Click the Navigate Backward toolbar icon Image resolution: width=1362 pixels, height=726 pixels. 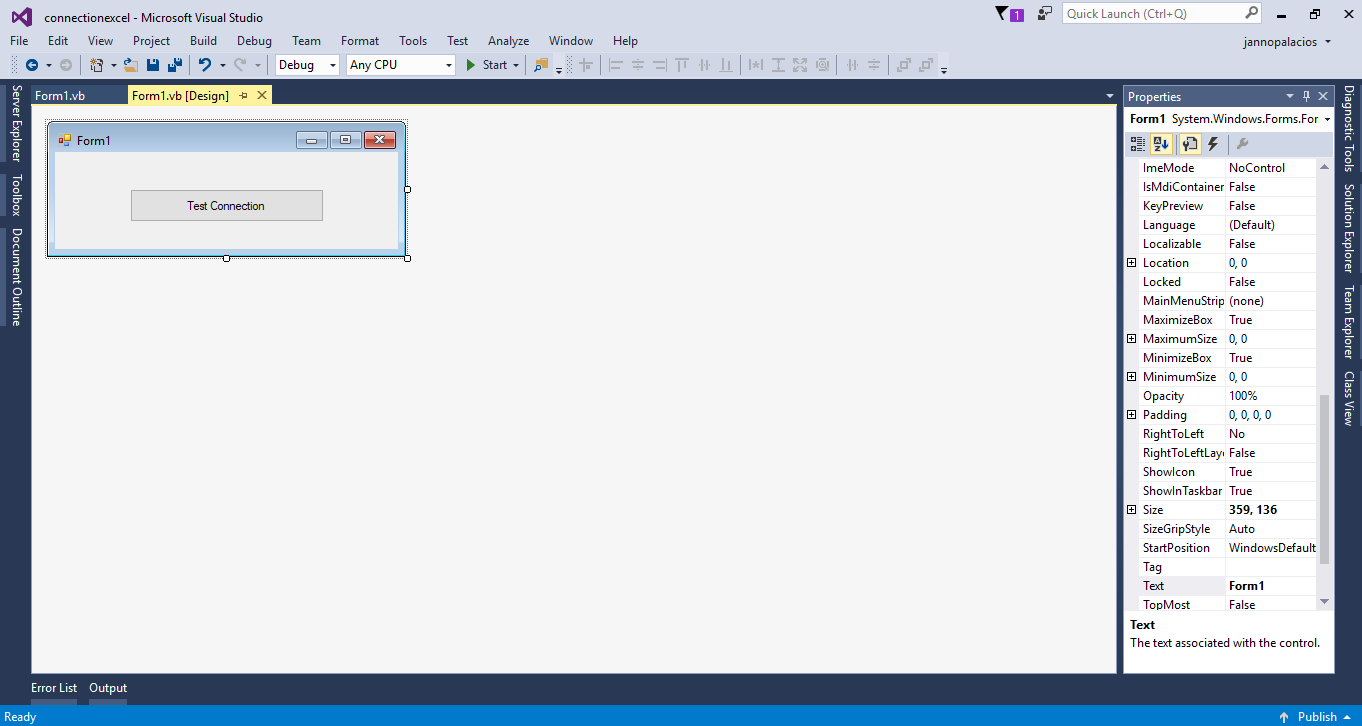pyautogui.click(x=32, y=65)
